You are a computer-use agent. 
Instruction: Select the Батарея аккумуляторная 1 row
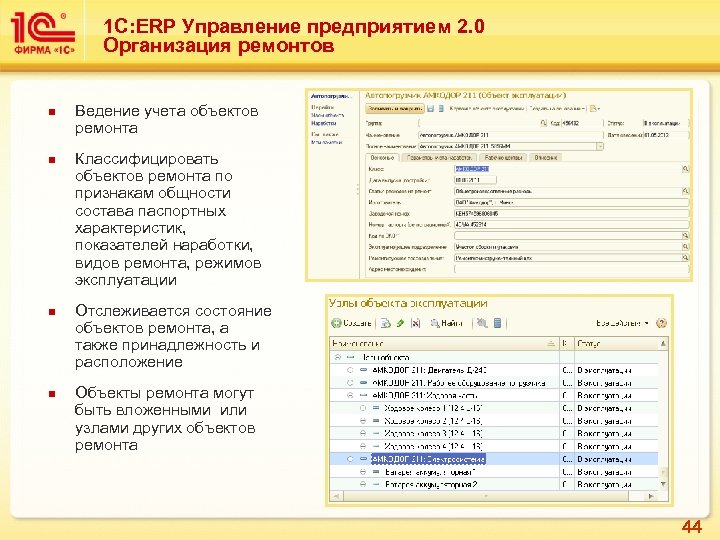494,472
